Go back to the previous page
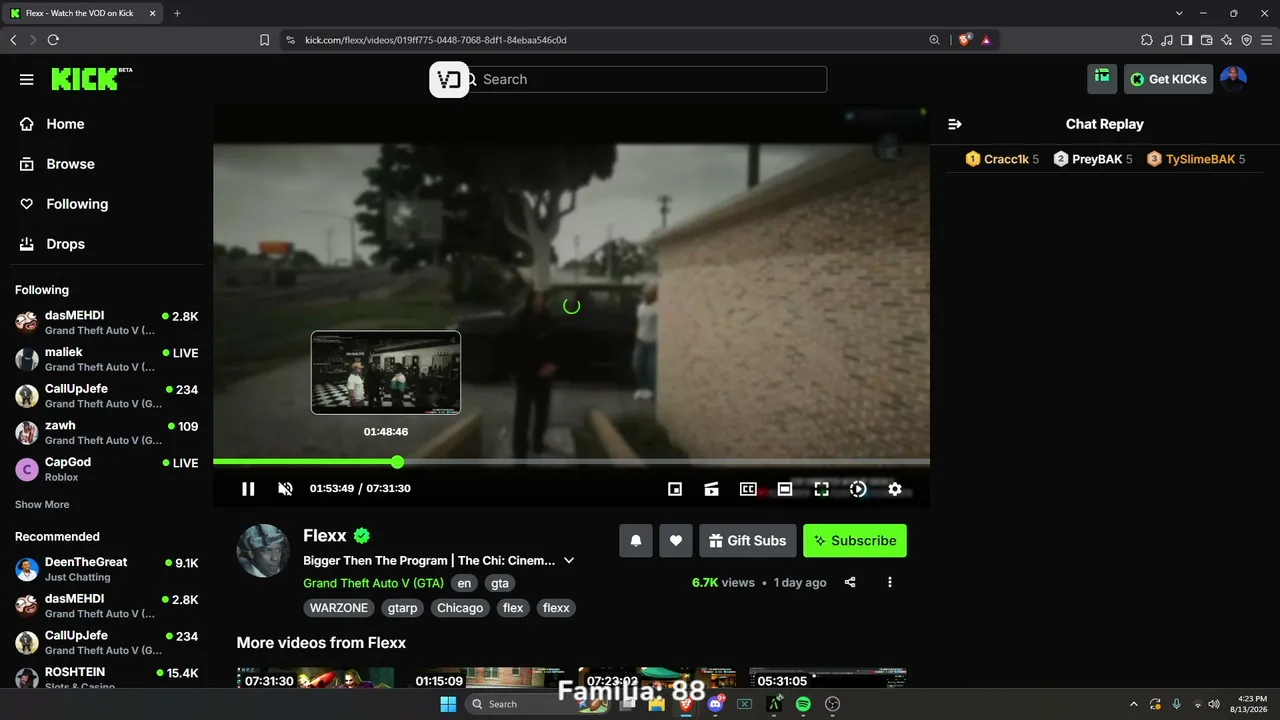The image size is (1280, 720). [x=13, y=40]
